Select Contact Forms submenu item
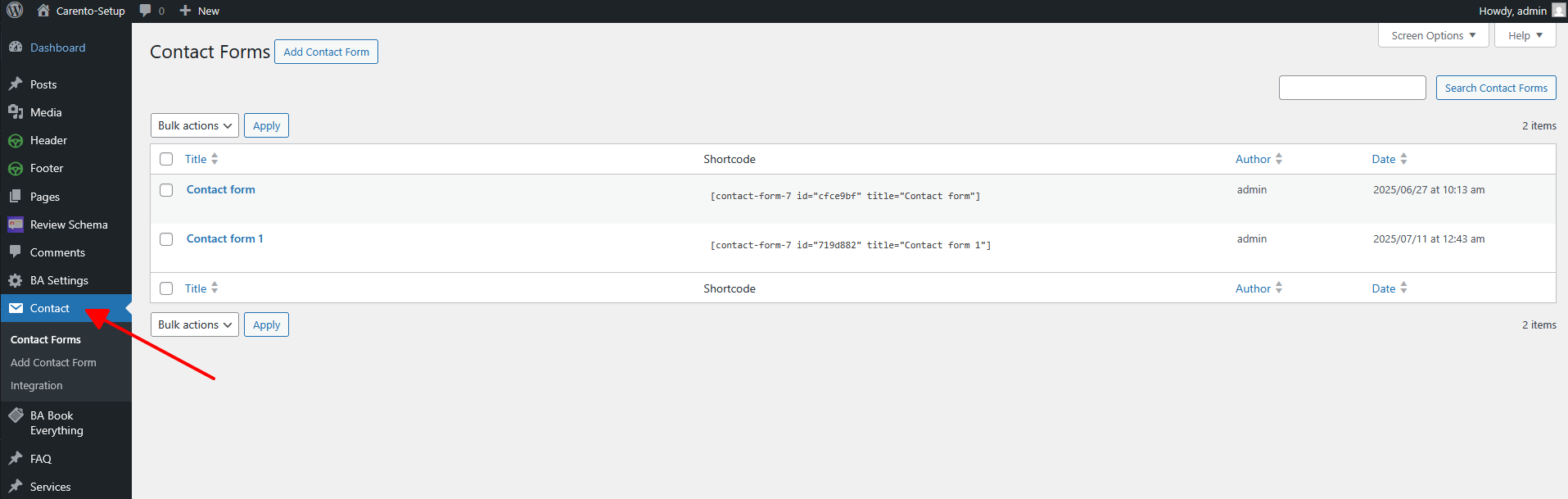 point(46,339)
